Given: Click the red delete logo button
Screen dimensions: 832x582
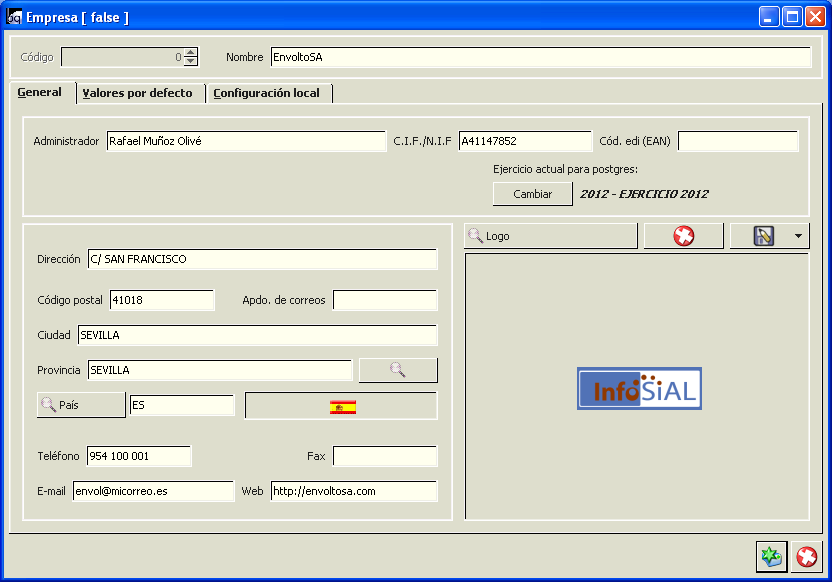Looking at the screenshot, I should 683,236.
